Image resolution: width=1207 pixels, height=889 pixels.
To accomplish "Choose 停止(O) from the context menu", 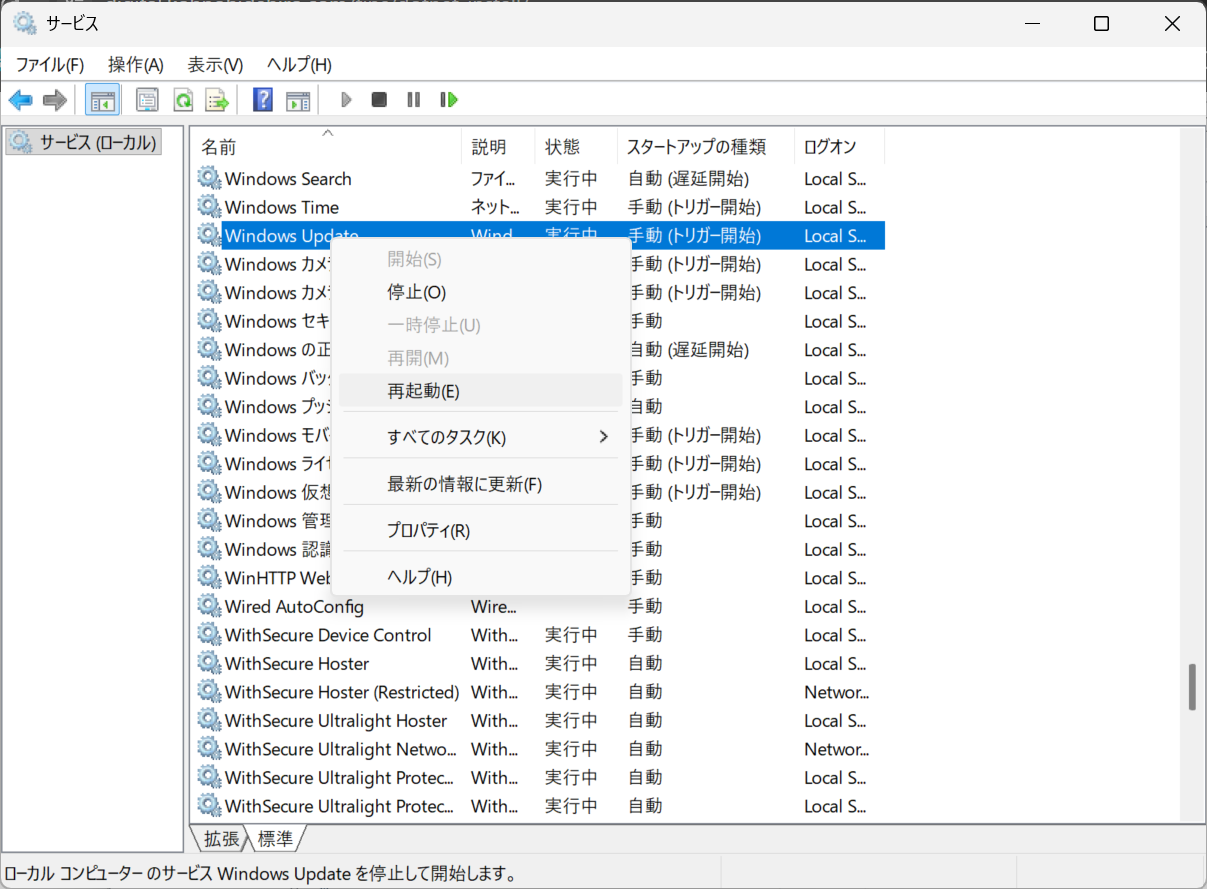I will (417, 292).
